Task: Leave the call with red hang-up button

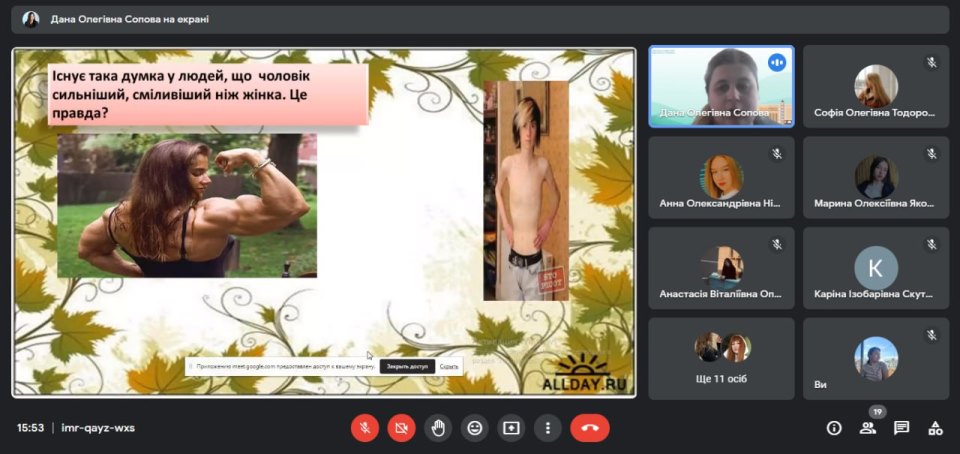Action: point(590,428)
